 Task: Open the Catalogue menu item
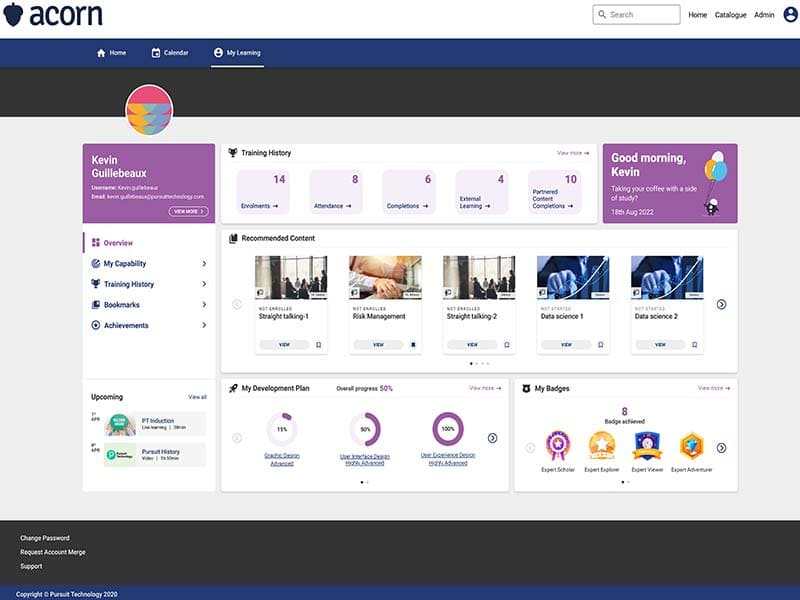click(733, 15)
